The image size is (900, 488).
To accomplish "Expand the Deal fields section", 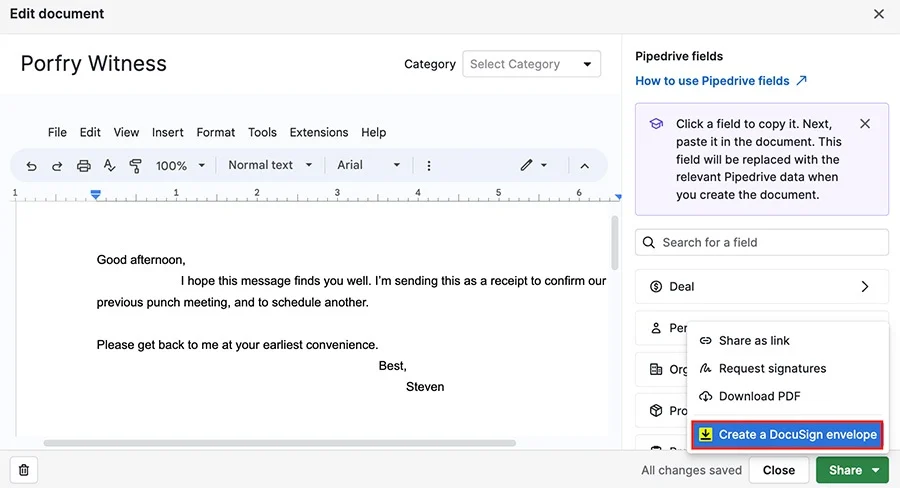I will 762,286.
